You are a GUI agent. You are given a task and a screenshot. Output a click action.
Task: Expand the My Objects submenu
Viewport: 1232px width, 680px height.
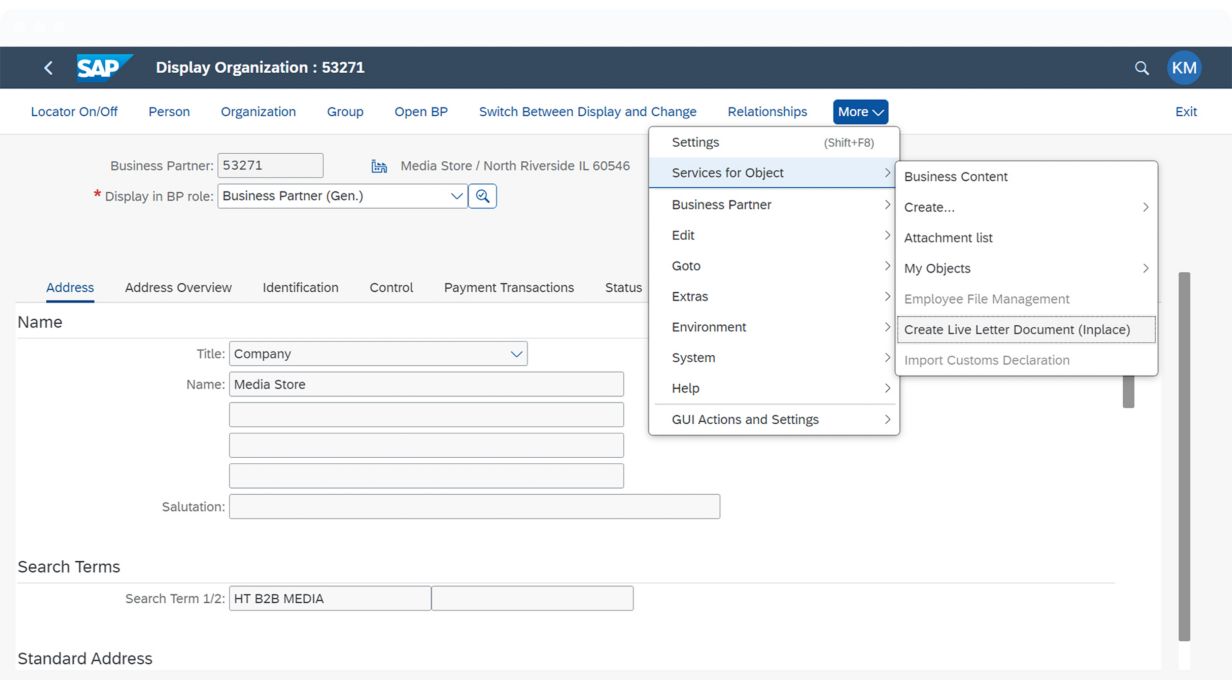(1026, 268)
